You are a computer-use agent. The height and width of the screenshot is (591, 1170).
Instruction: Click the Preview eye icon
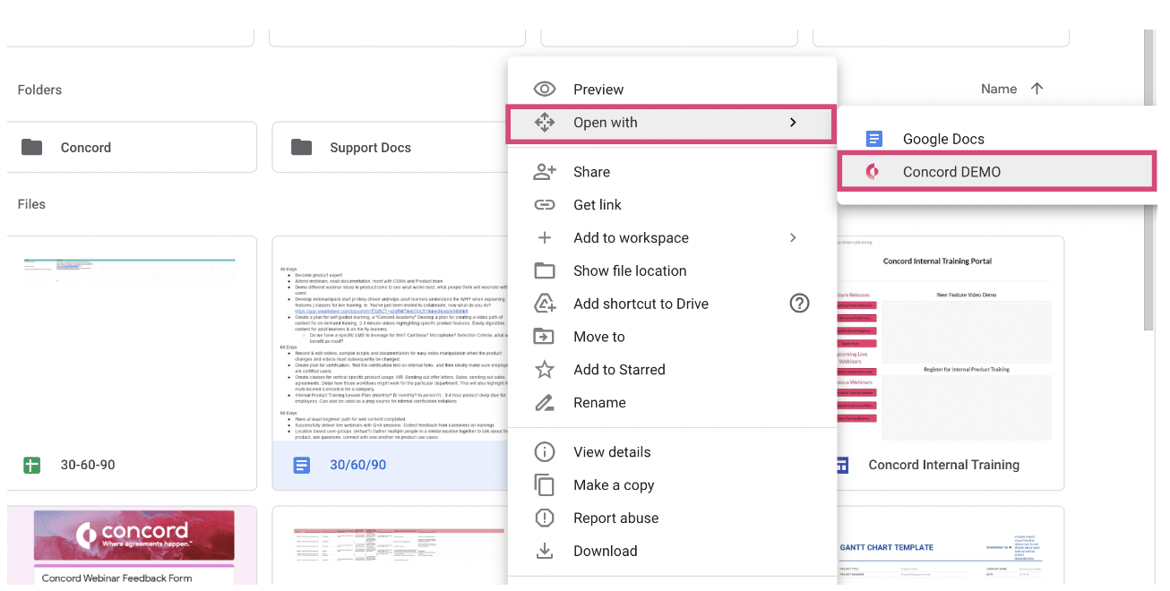pos(545,90)
